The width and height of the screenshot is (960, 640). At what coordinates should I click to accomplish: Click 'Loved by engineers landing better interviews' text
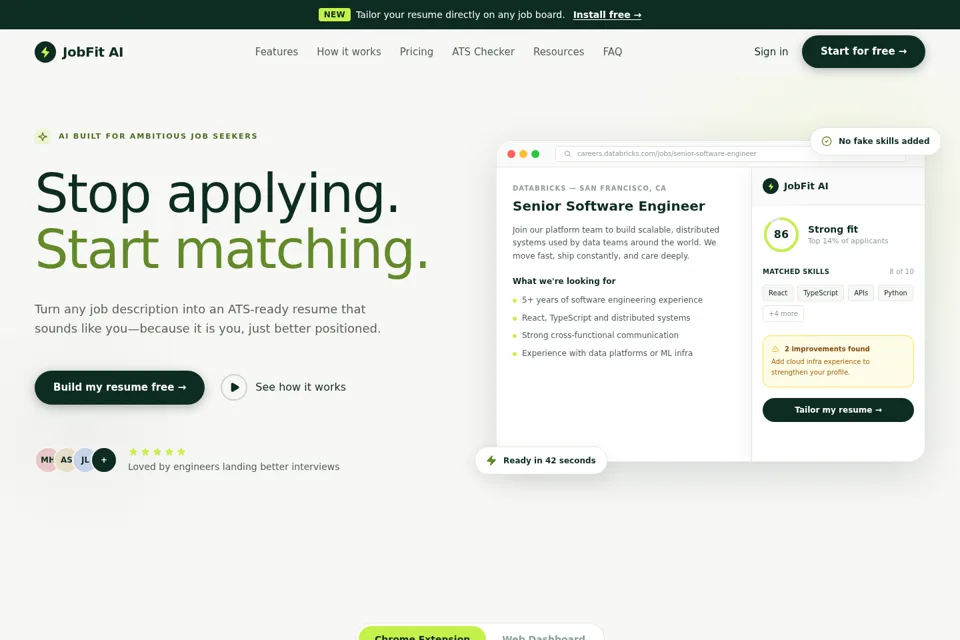pos(233,467)
